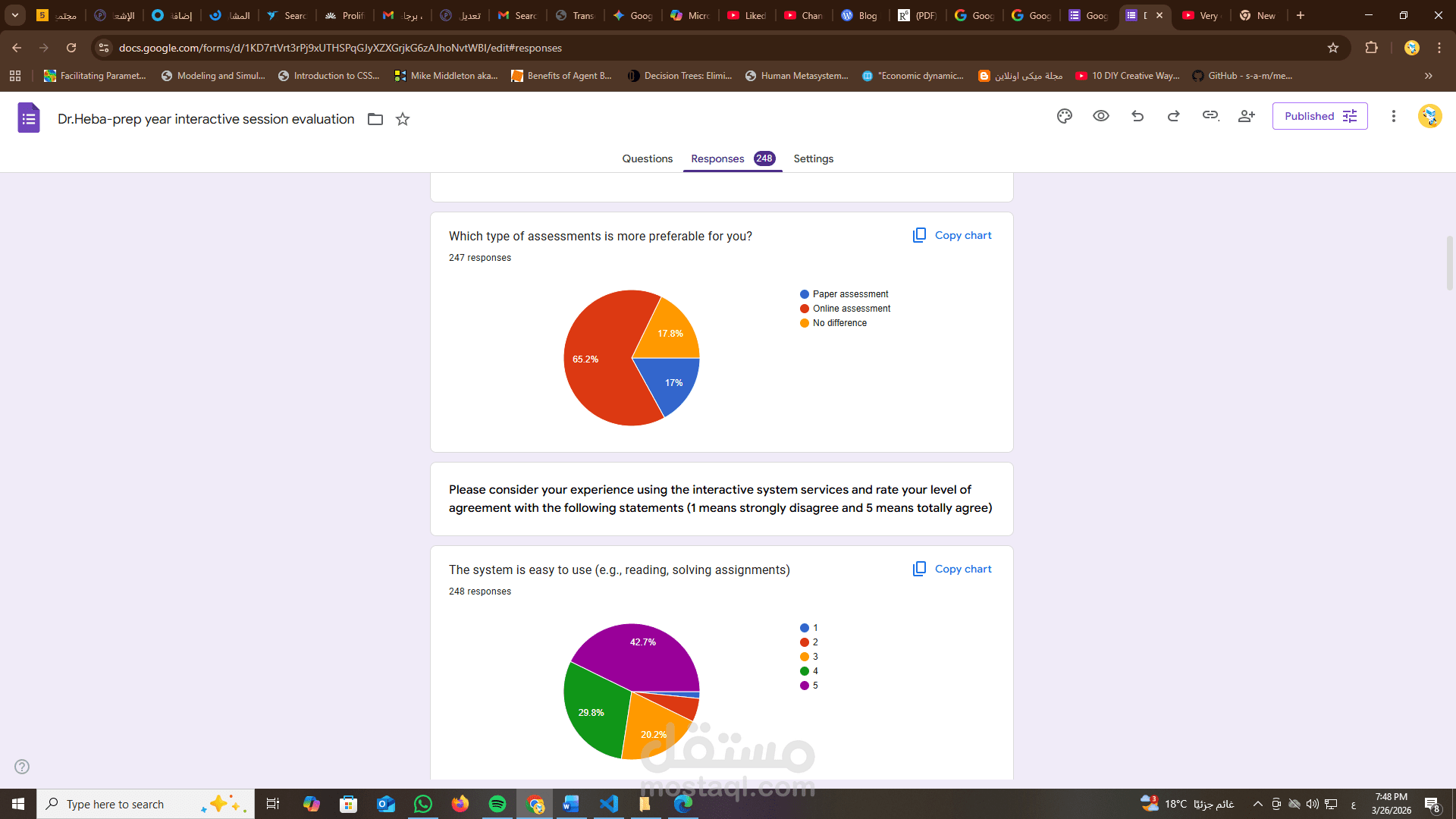
Task: Switch to the Questions tab
Action: click(x=647, y=158)
